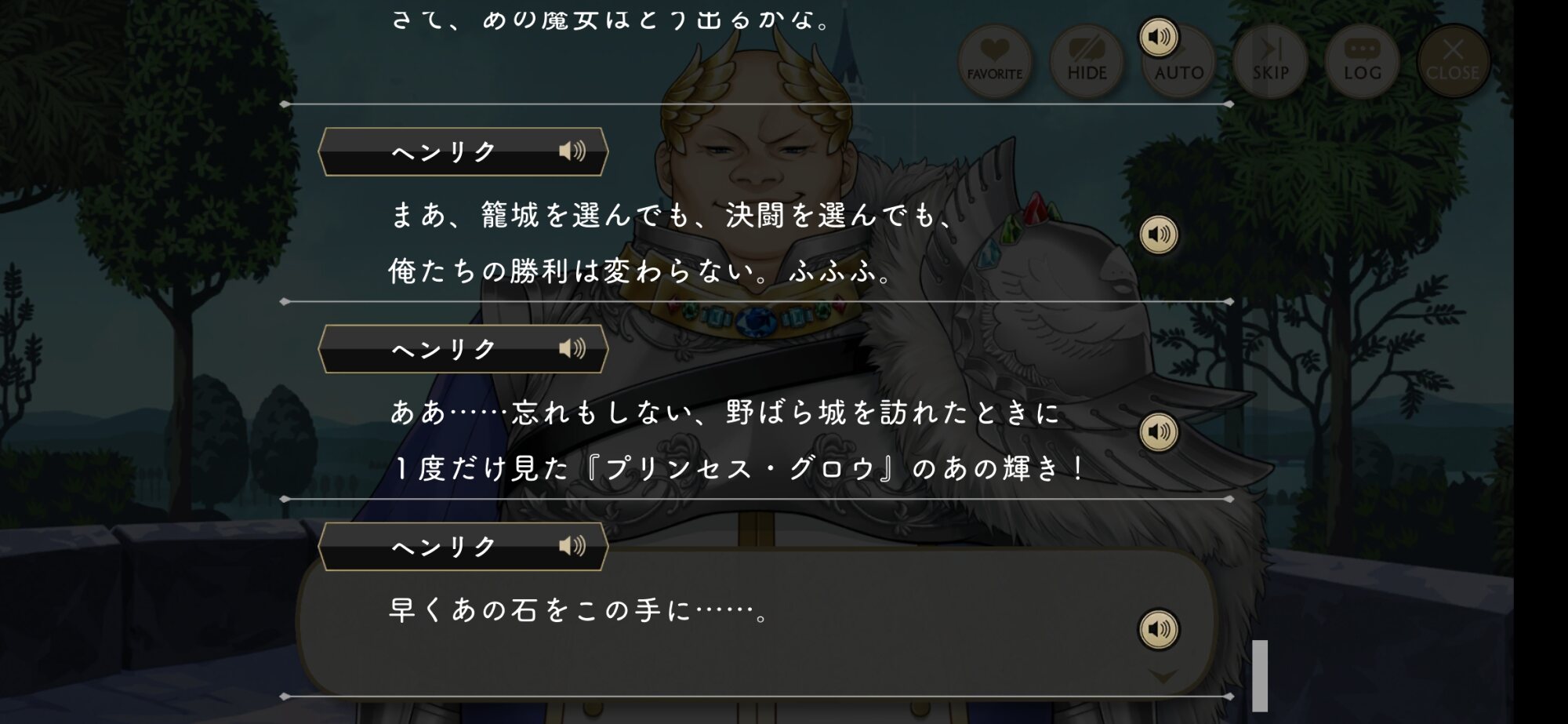The height and width of the screenshot is (724, 1568).
Task: Click the FAVORITE heart icon
Action: 994,61
